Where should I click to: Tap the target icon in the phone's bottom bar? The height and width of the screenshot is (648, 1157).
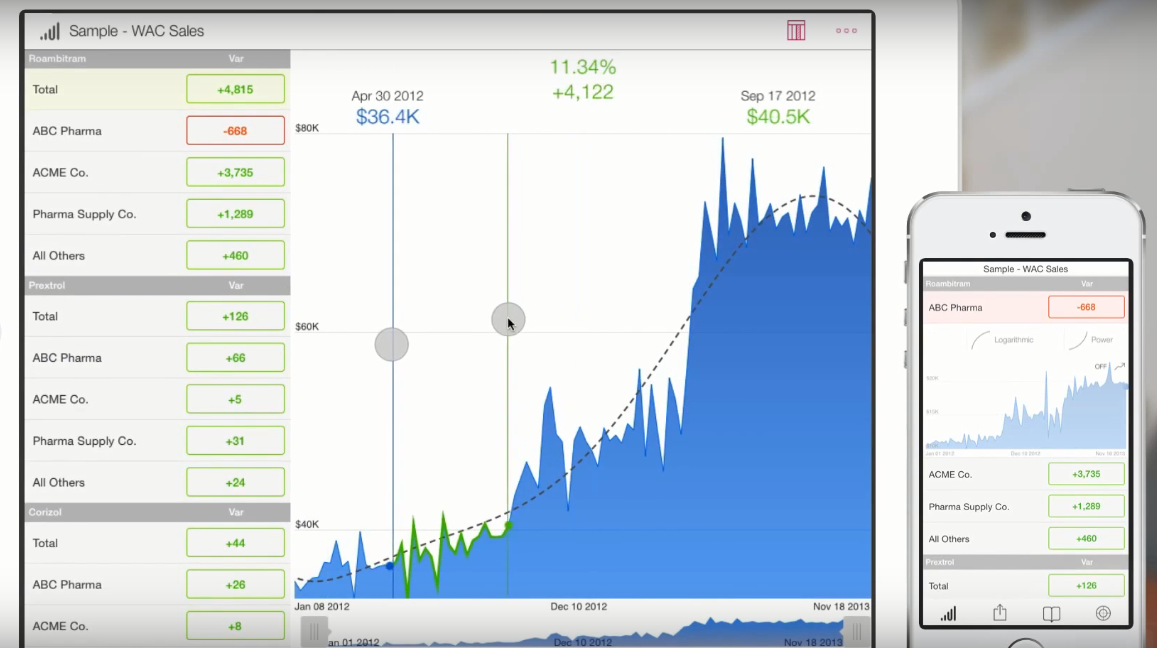click(x=1103, y=613)
